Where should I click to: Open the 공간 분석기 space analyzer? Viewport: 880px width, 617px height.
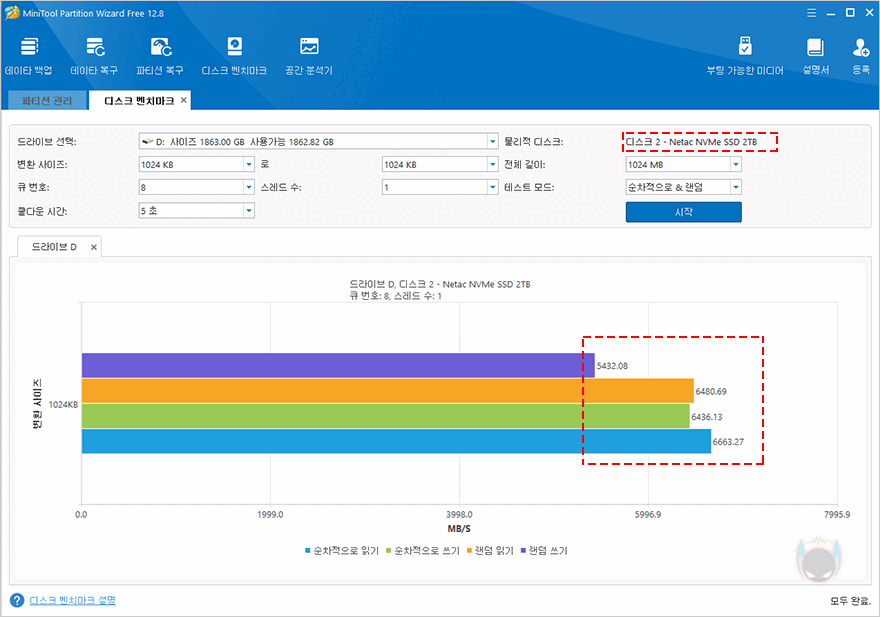(x=309, y=56)
